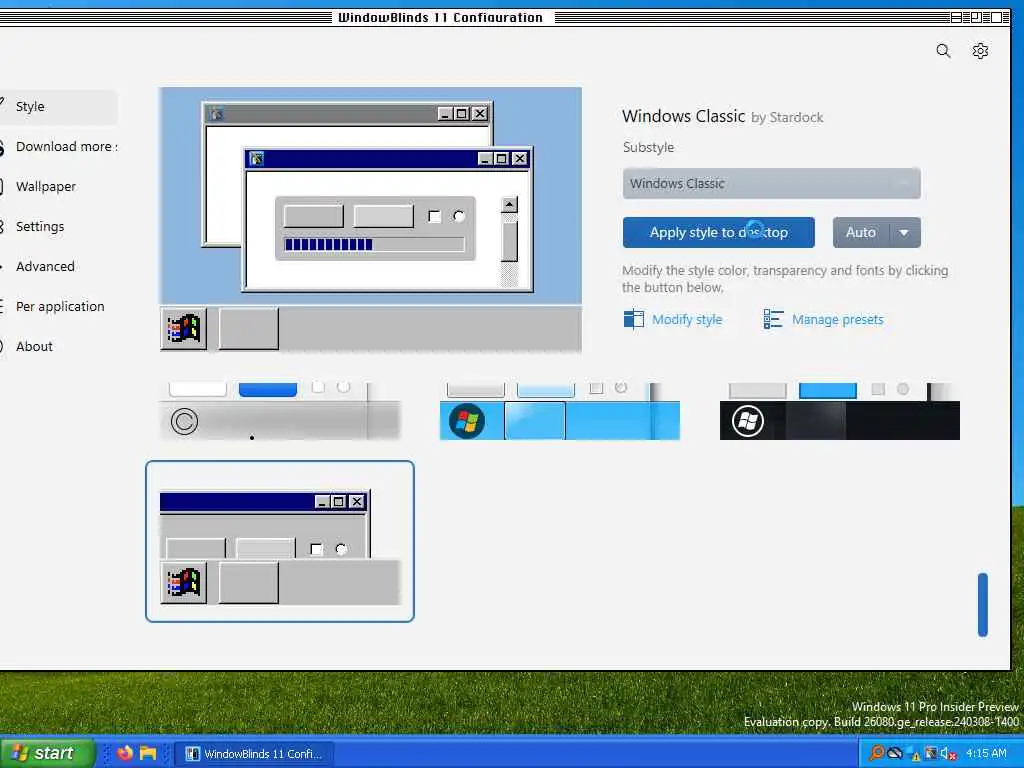
Task: Click the network warning tray icon
Action: pos(914,754)
